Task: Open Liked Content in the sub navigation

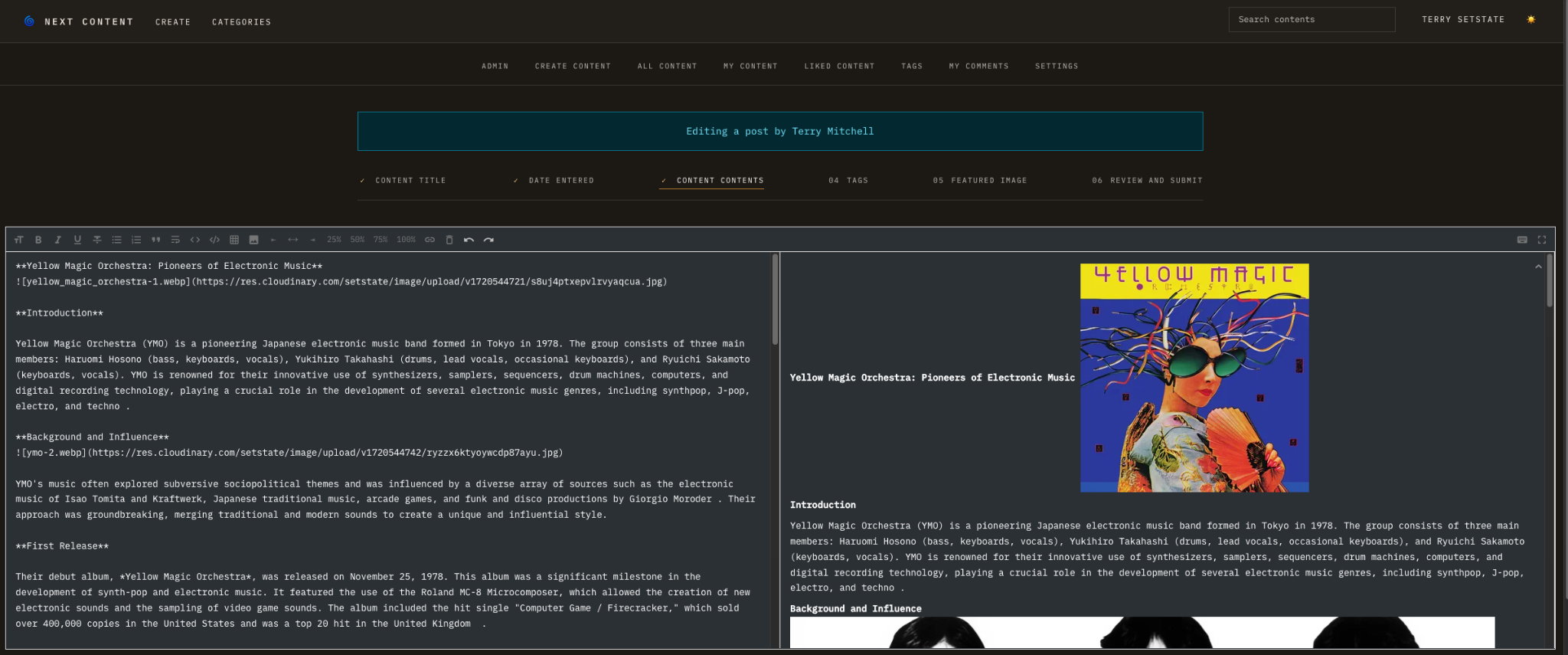Action: coord(839,67)
